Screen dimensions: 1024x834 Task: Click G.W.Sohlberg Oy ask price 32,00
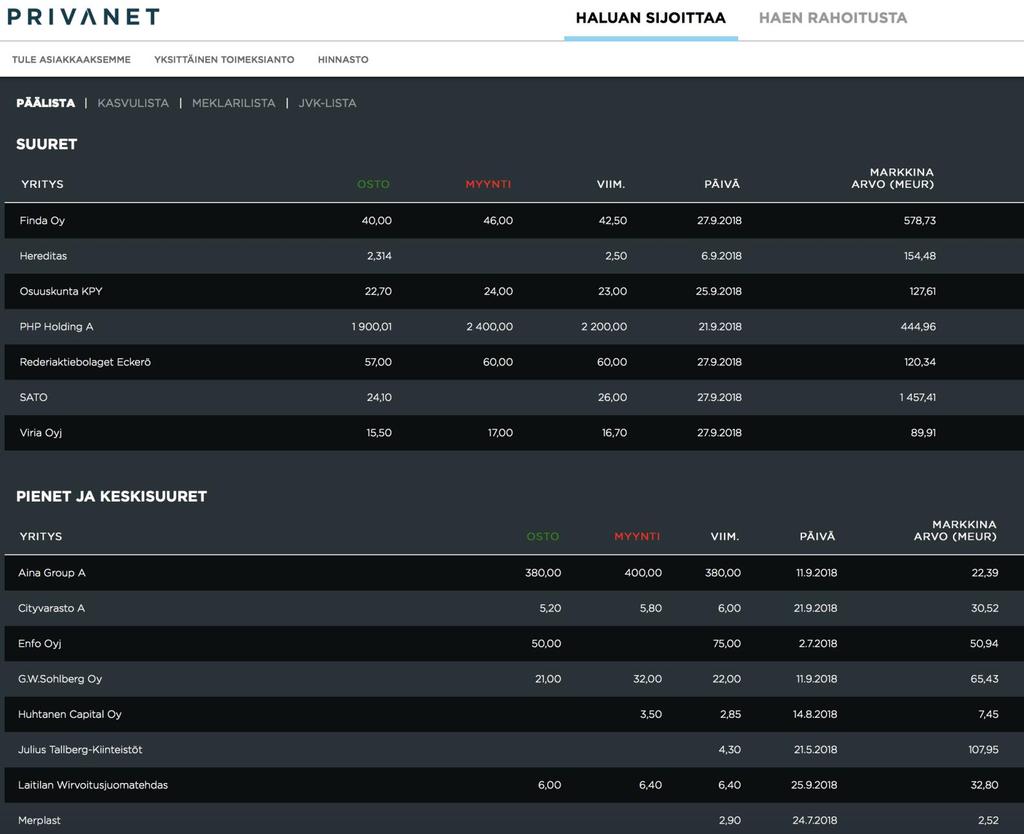click(647, 679)
